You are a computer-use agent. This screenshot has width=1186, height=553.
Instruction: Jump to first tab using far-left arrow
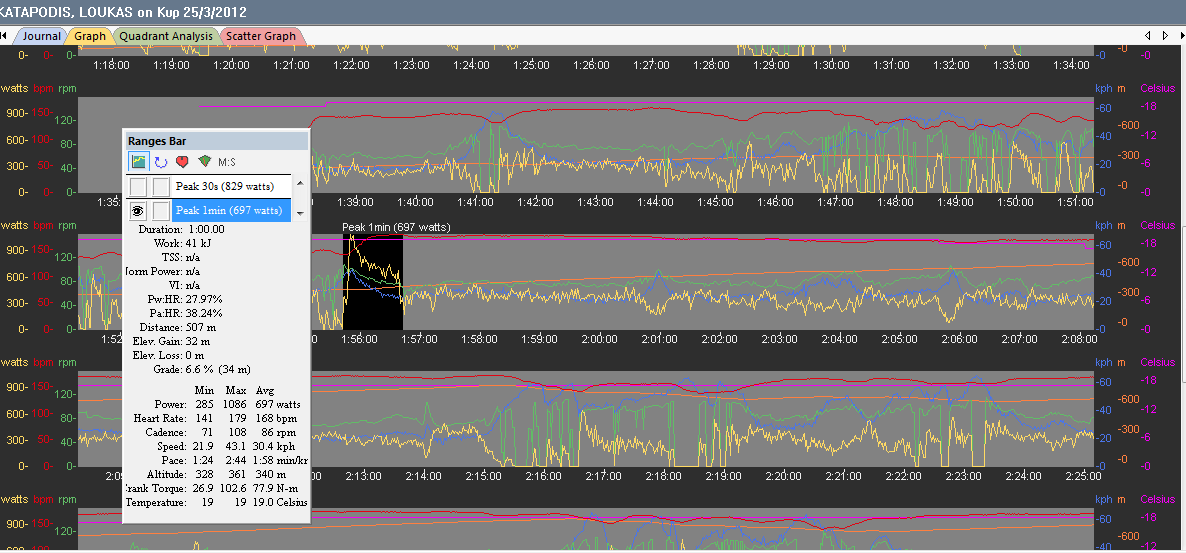pyautogui.click(x=4, y=36)
